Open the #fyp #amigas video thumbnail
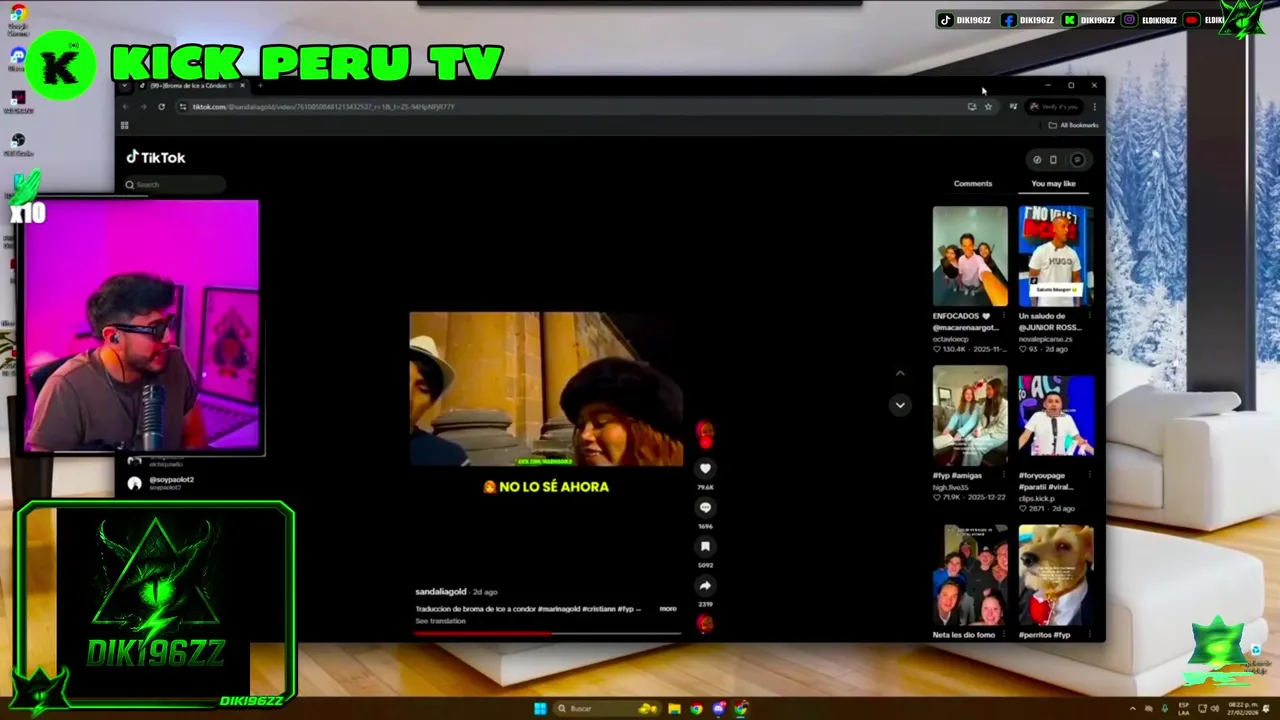The image size is (1280, 720). click(x=970, y=415)
